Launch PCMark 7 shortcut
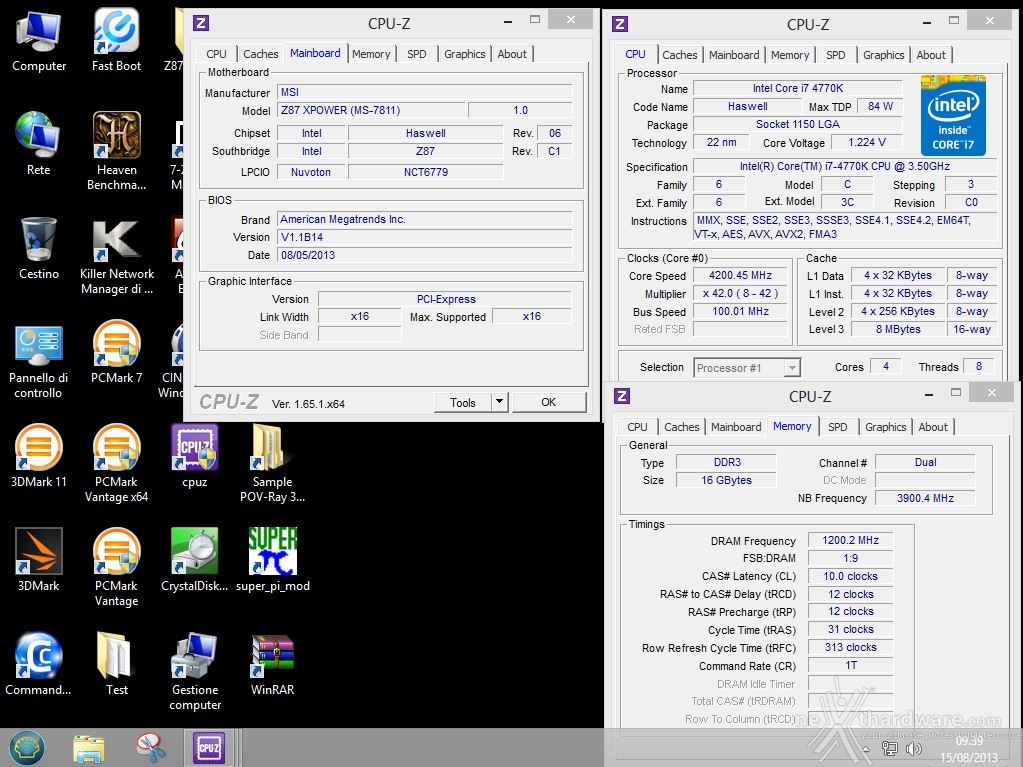The height and width of the screenshot is (767, 1023). [x=116, y=353]
